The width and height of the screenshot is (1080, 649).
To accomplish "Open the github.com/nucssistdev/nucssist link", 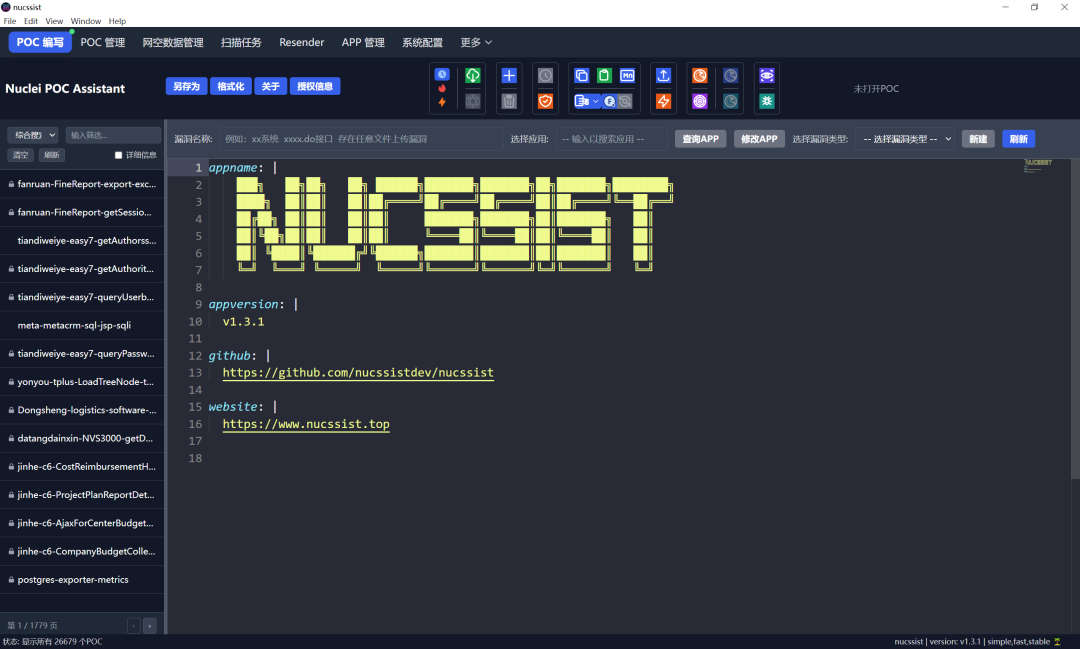I will click(x=358, y=373).
